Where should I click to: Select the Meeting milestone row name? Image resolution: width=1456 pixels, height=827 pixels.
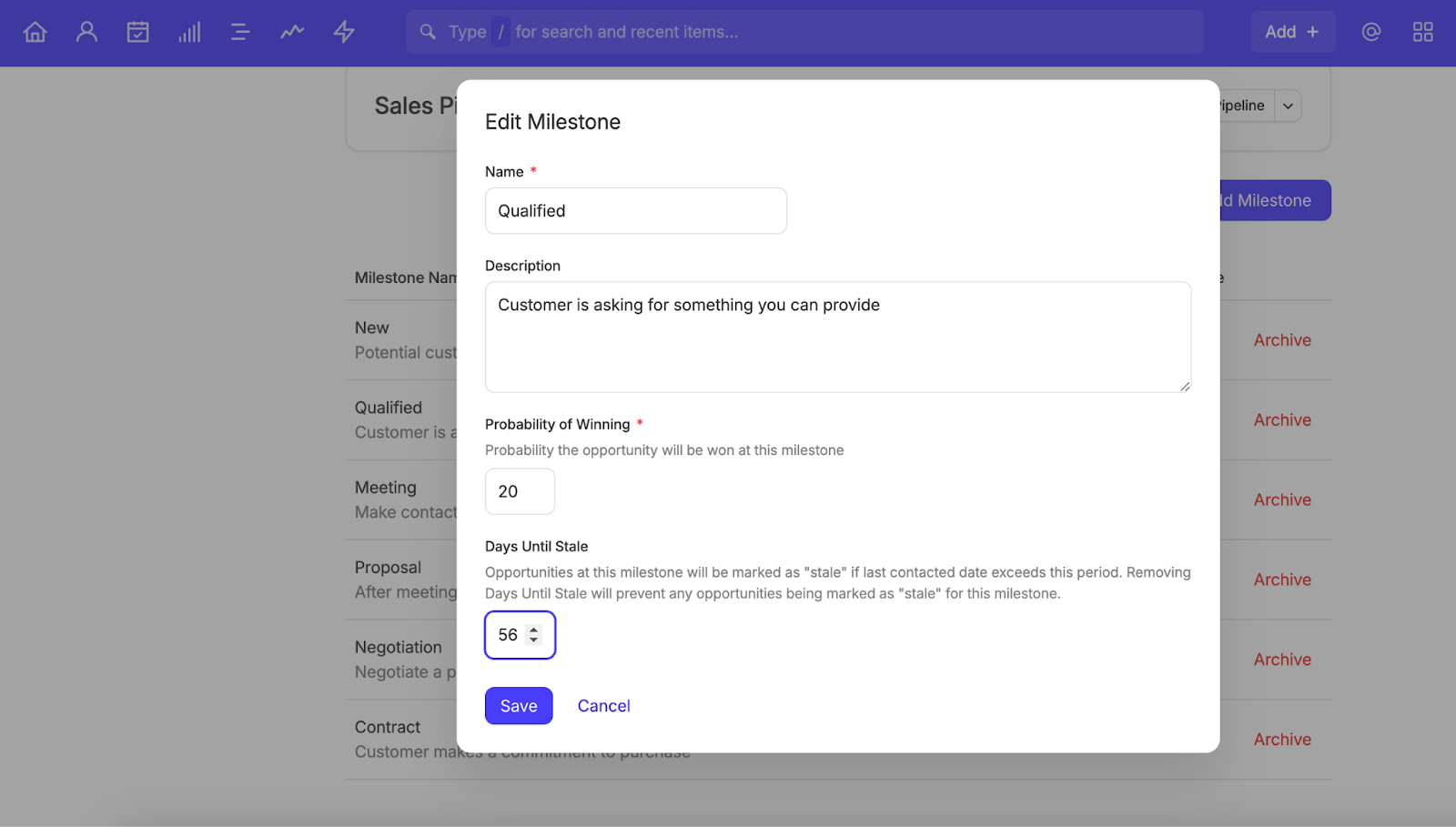[385, 488]
